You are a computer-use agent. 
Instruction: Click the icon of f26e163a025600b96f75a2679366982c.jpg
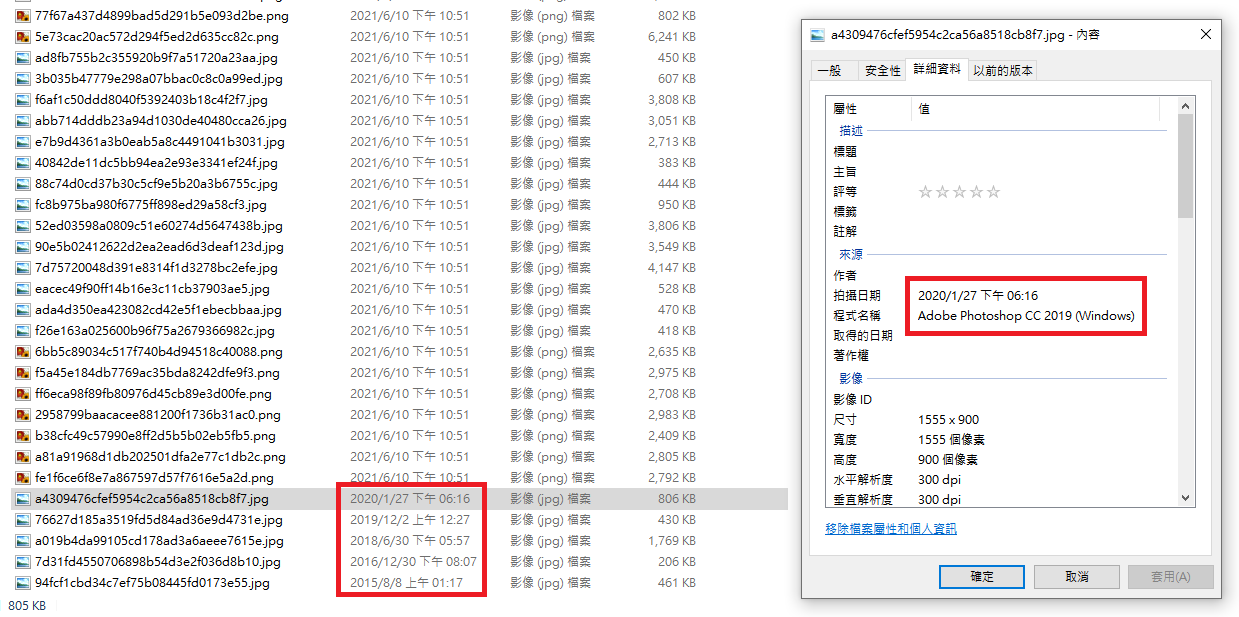coord(23,331)
